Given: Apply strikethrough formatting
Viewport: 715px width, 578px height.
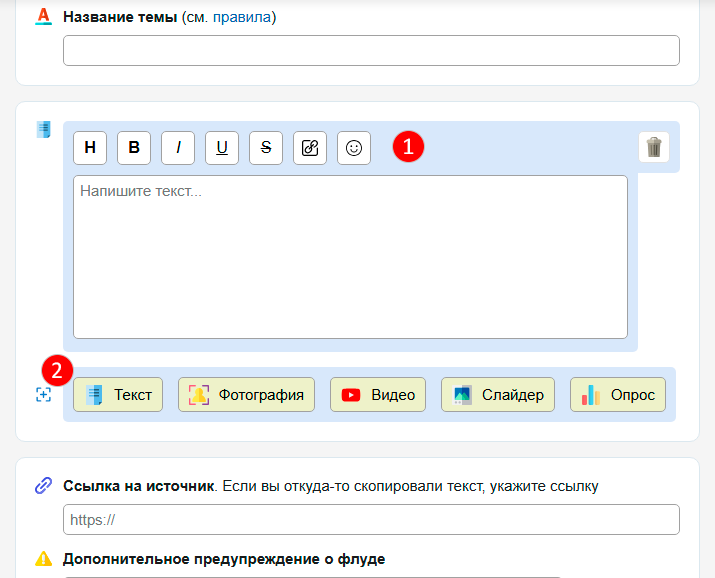Looking at the screenshot, I should (266, 147).
